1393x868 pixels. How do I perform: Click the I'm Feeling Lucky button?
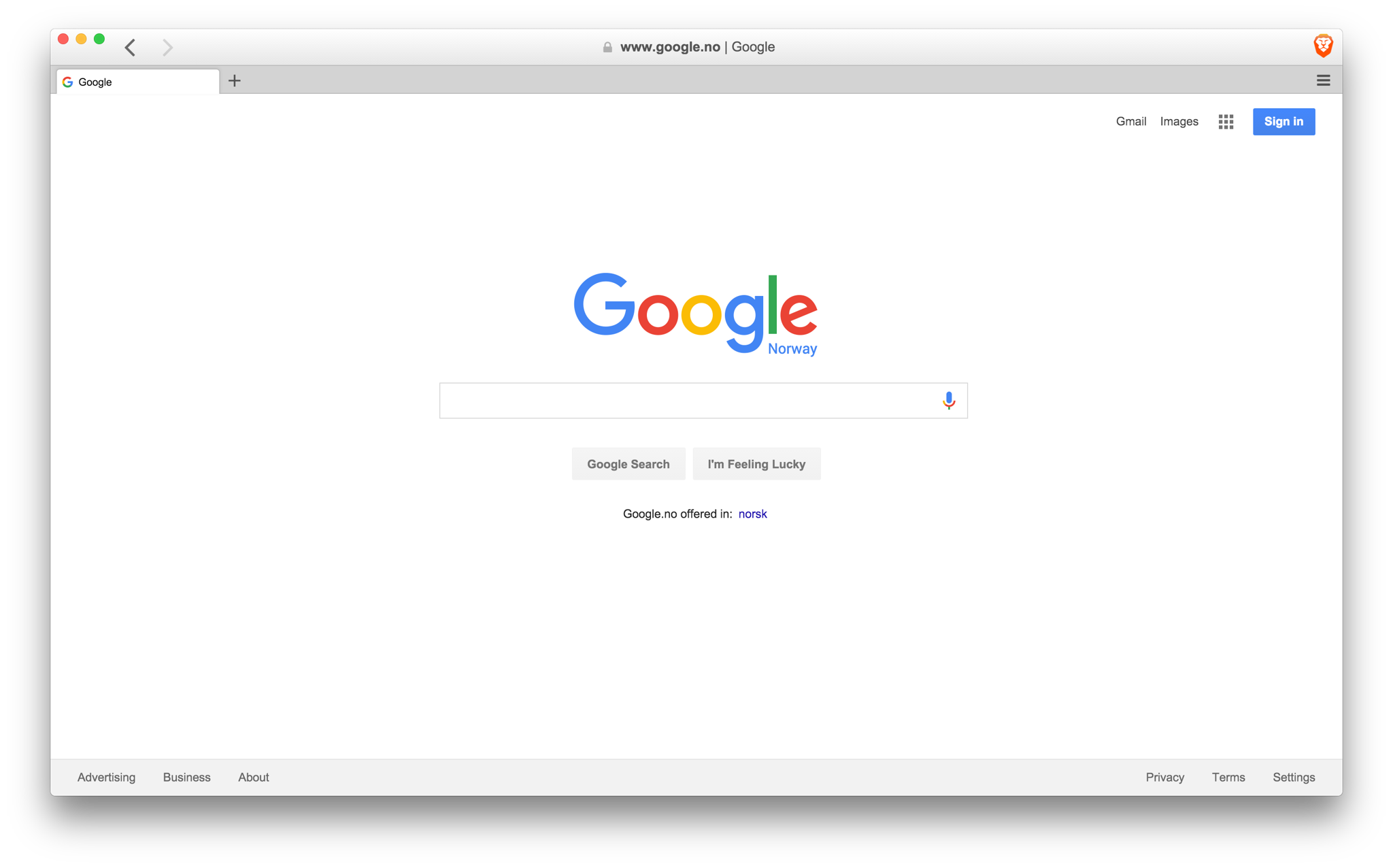tap(756, 464)
